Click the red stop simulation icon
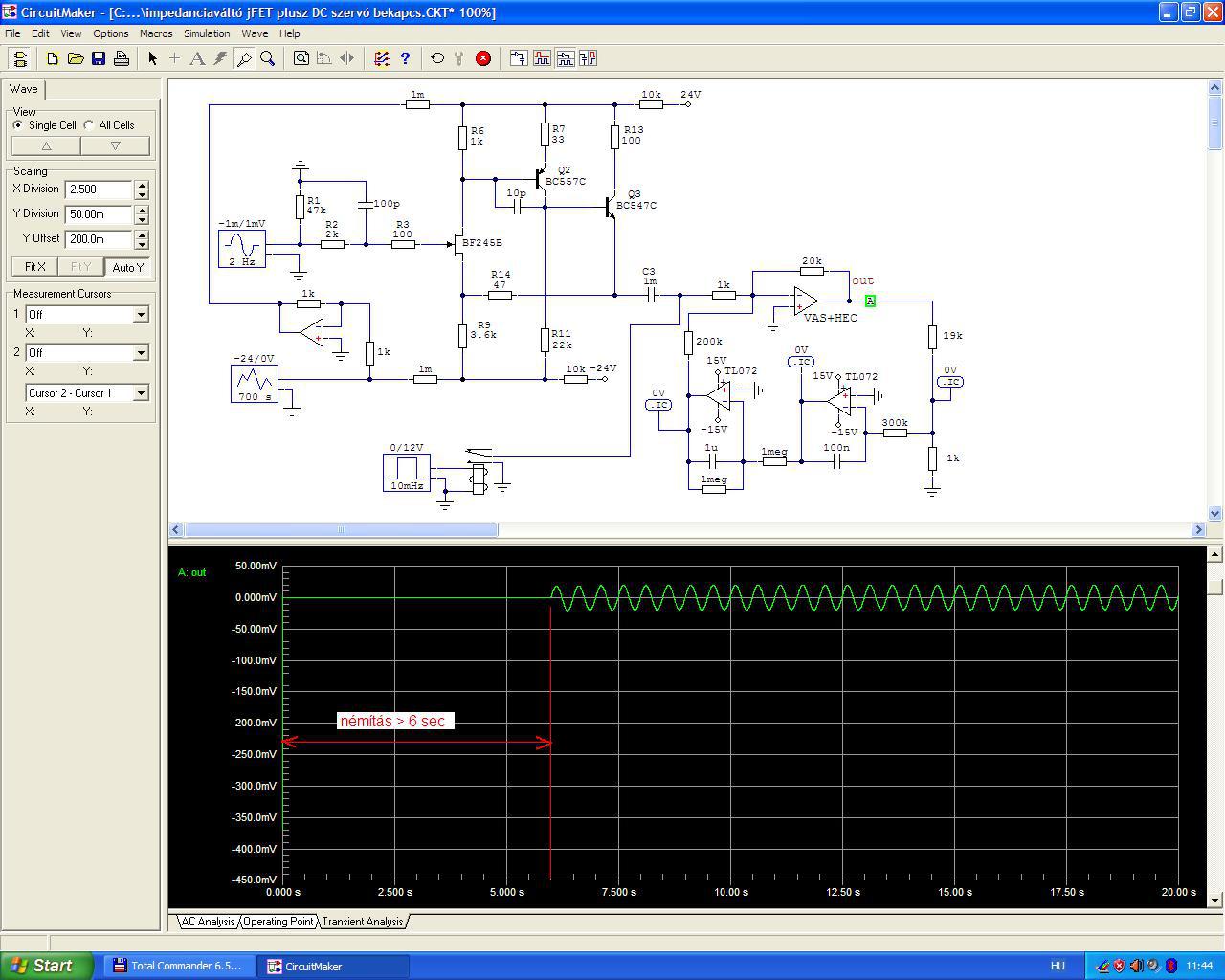 point(483,58)
